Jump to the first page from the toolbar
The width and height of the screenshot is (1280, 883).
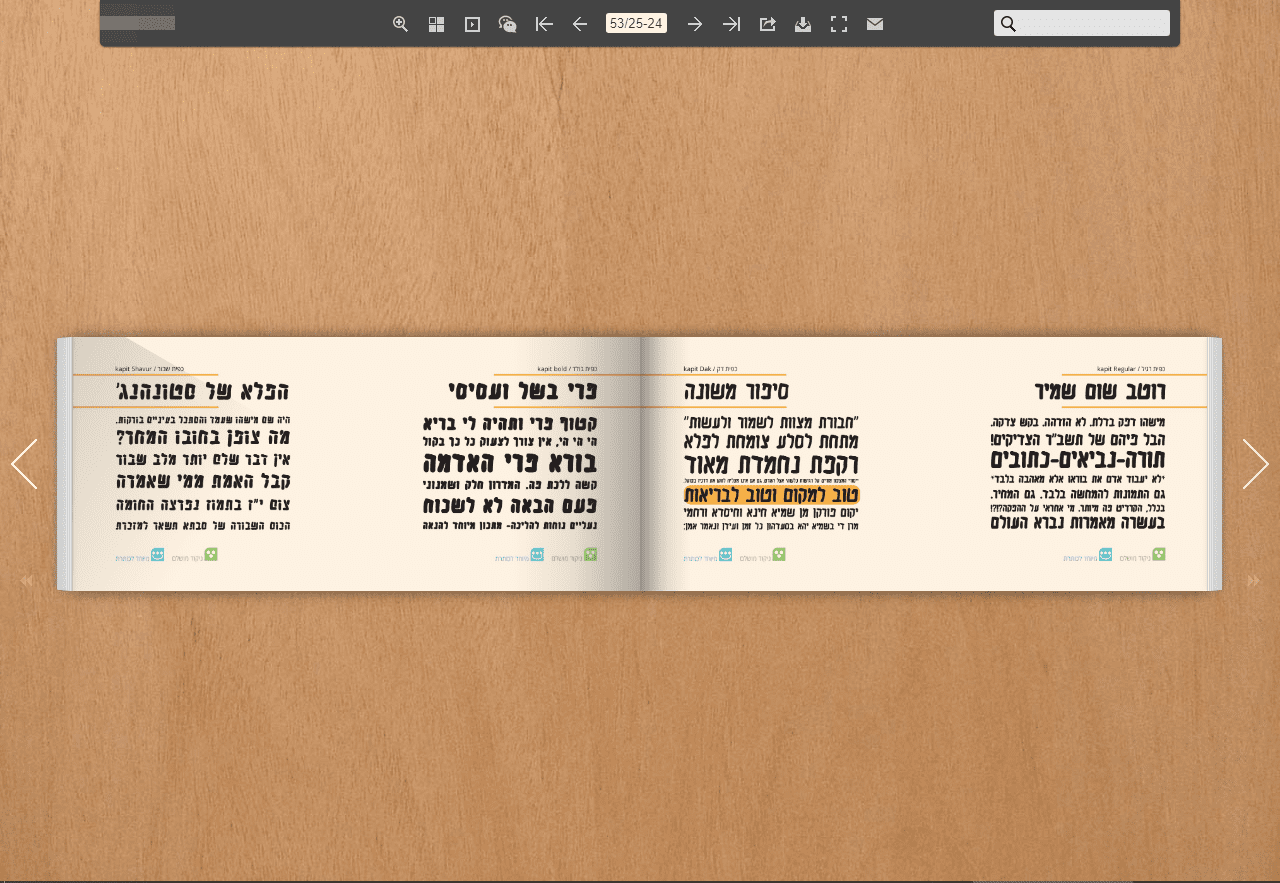pyautogui.click(x=544, y=24)
